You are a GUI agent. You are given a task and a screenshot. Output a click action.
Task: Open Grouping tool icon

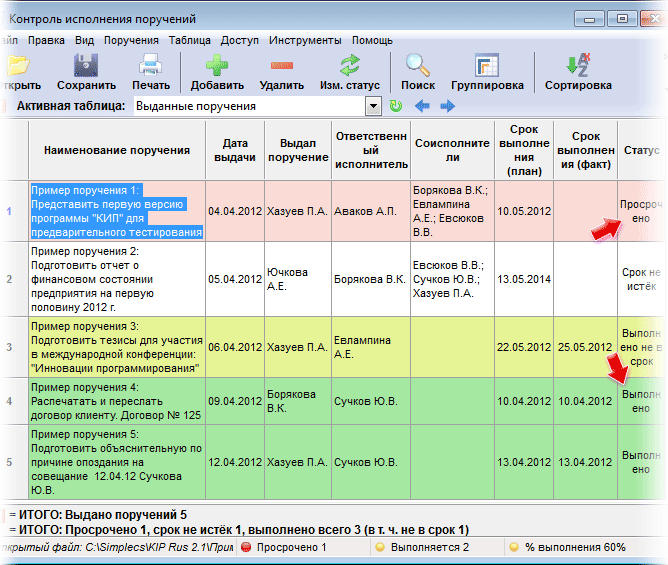click(487, 65)
